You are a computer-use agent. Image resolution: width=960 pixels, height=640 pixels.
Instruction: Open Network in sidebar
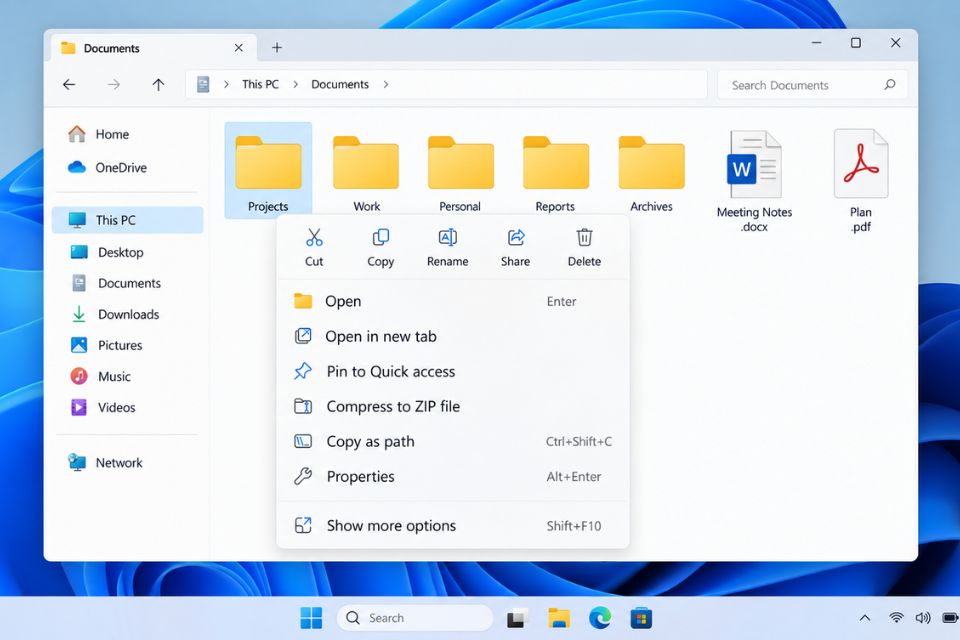tap(127, 462)
